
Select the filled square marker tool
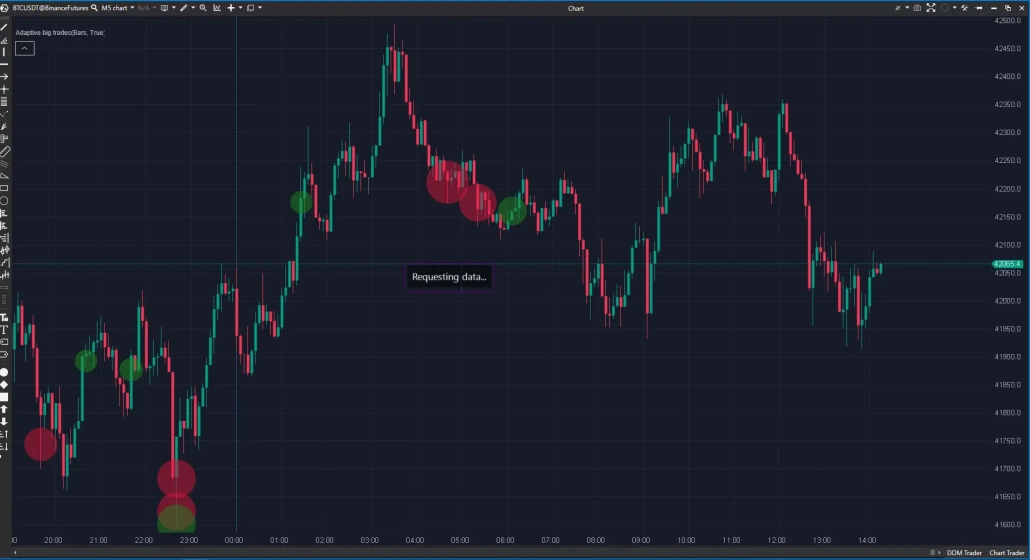pyautogui.click(x=4, y=397)
